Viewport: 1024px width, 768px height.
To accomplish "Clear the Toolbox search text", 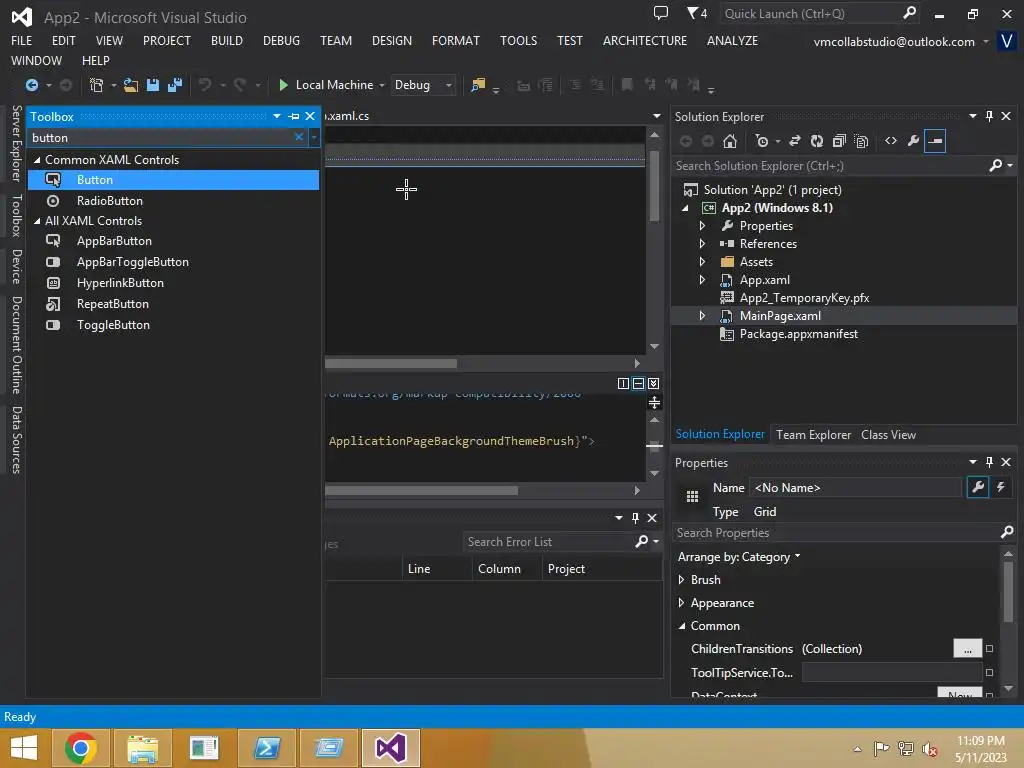I will pyautogui.click(x=298, y=137).
